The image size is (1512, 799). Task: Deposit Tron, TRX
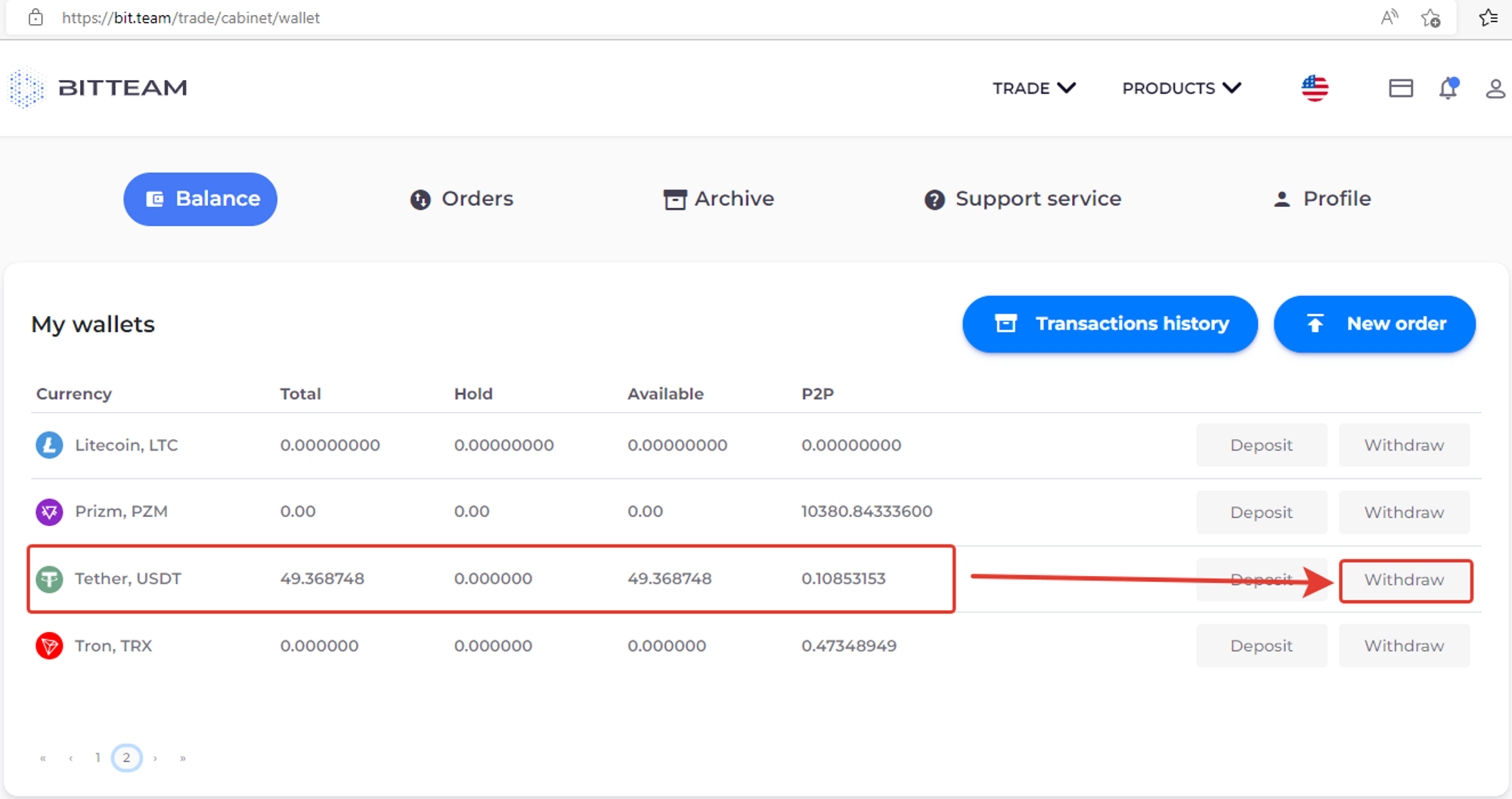[x=1261, y=646]
